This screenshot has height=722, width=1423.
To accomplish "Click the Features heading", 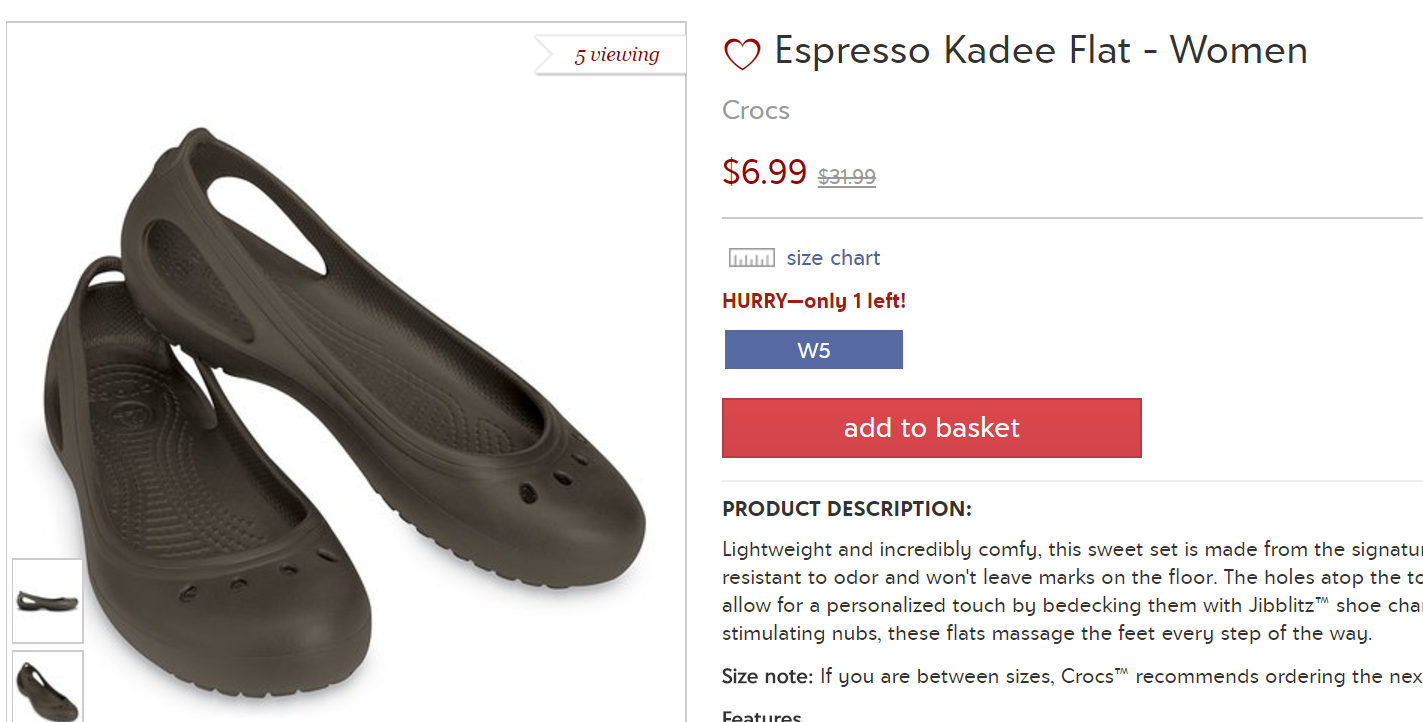I will pos(762,717).
